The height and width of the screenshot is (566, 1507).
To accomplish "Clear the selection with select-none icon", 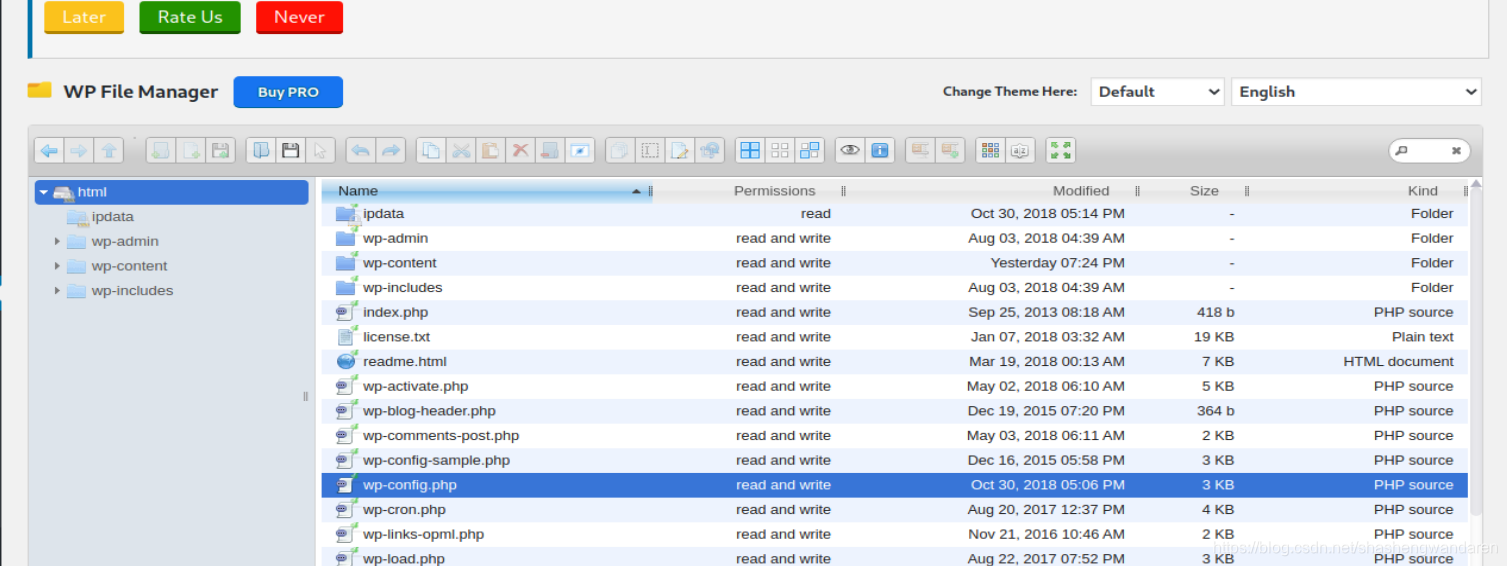I will (780, 151).
